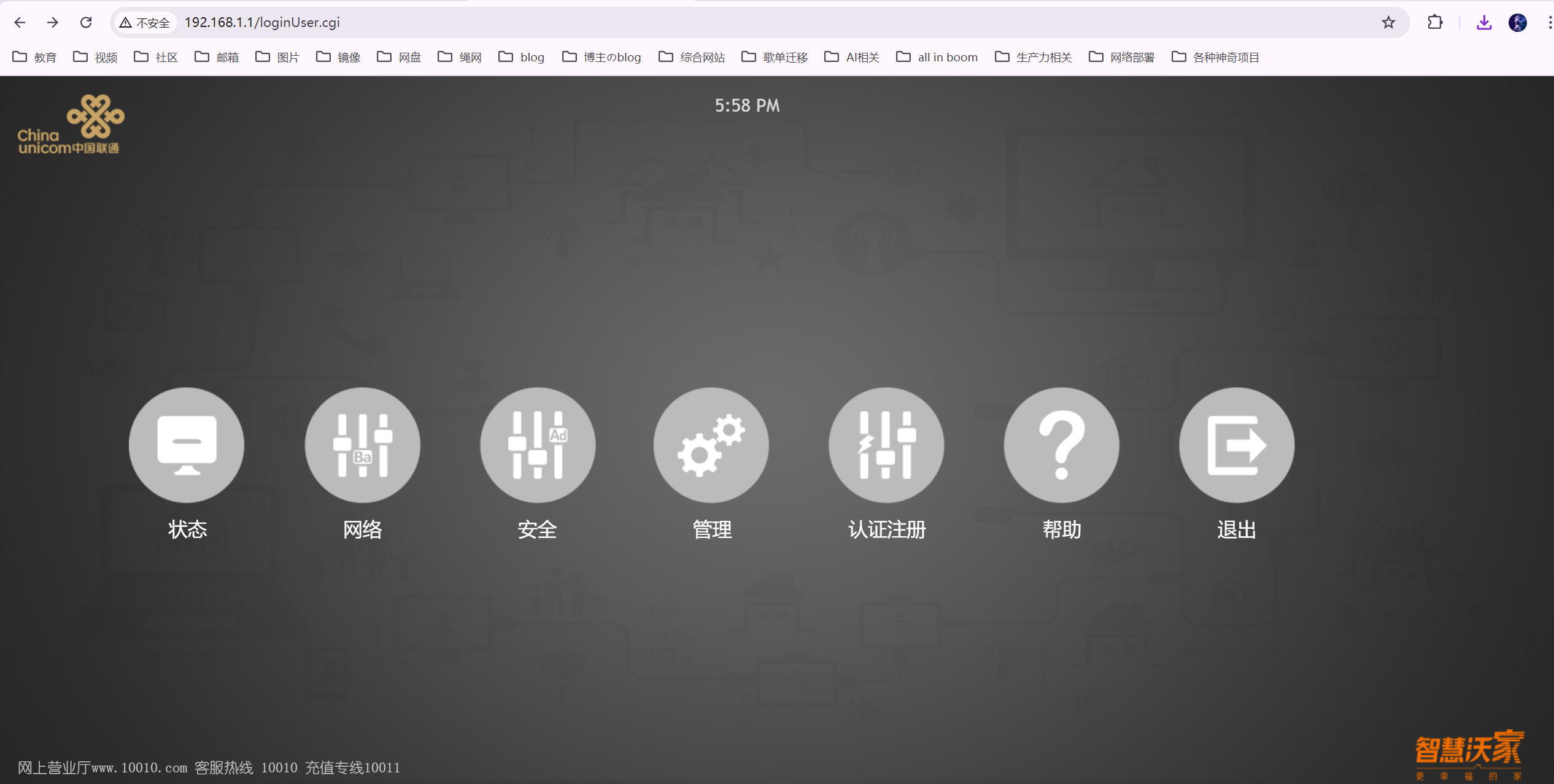Bookmark this page with star icon

(1388, 23)
